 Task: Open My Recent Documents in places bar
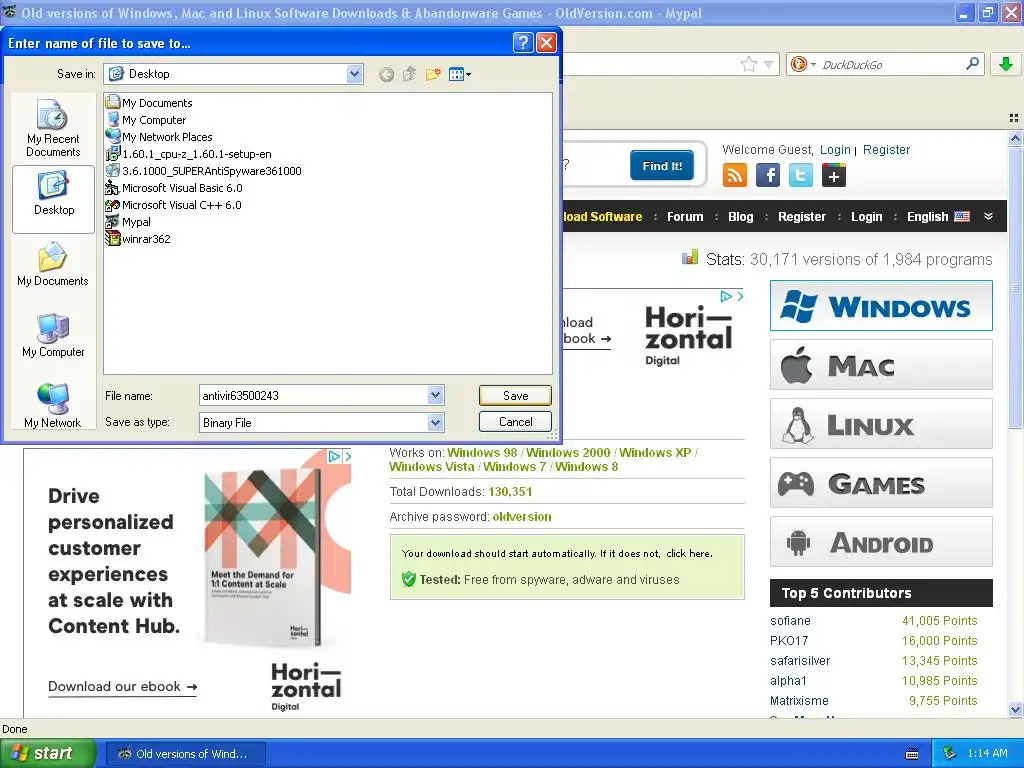(x=53, y=128)
